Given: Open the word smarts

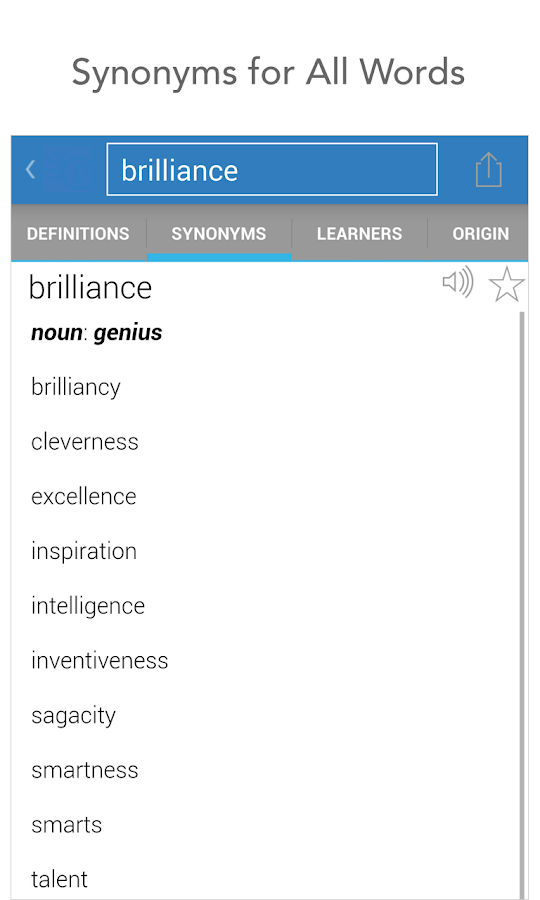Looking at the screenshot, I should [67, 825].
